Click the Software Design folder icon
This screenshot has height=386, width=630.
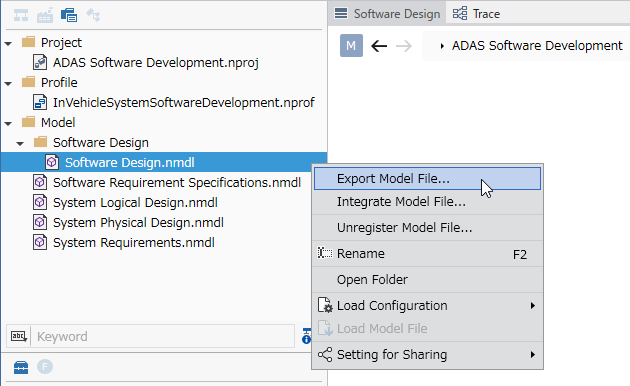(40, 142)
